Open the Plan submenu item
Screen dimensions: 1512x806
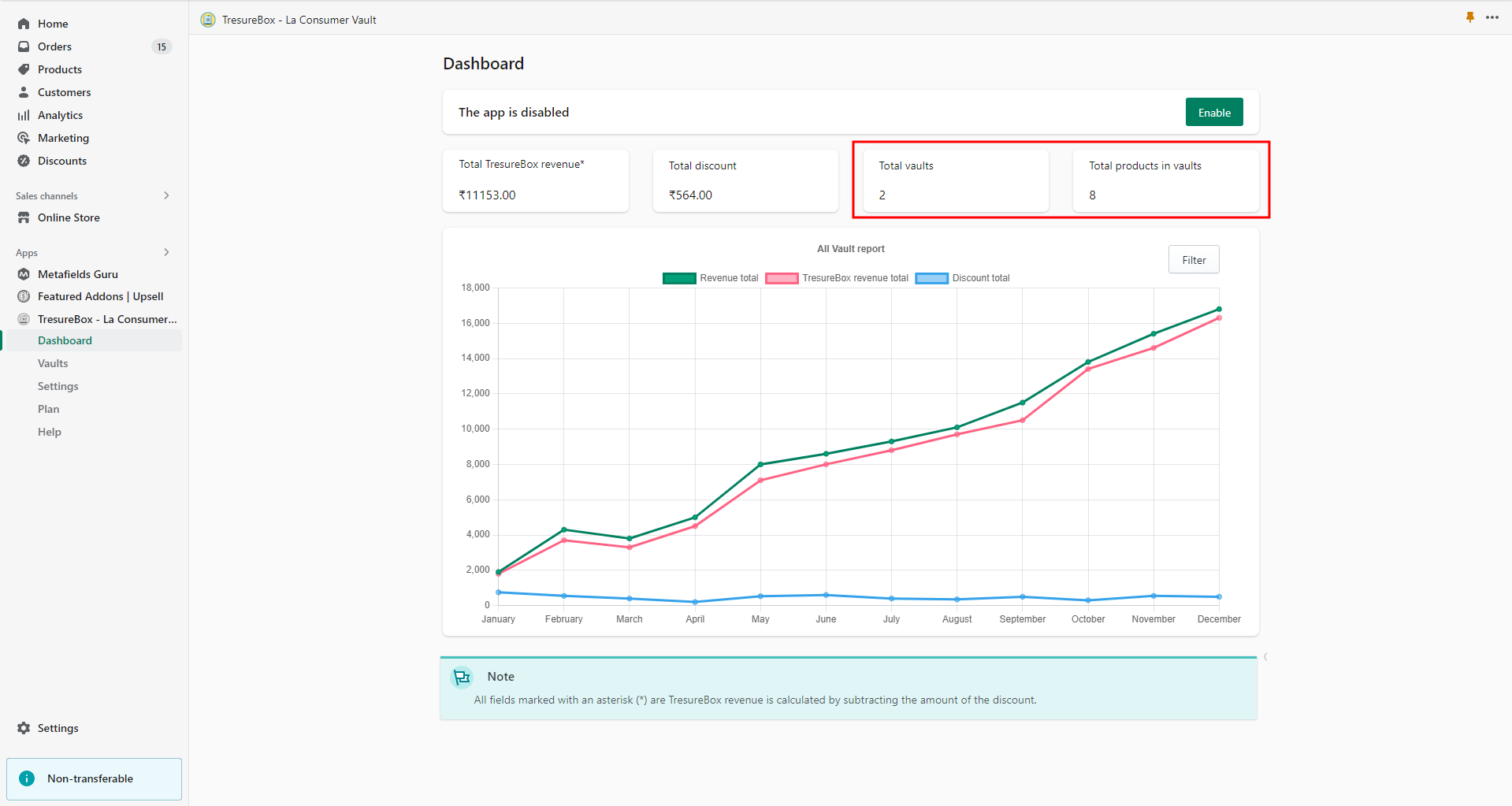(49, 409)
